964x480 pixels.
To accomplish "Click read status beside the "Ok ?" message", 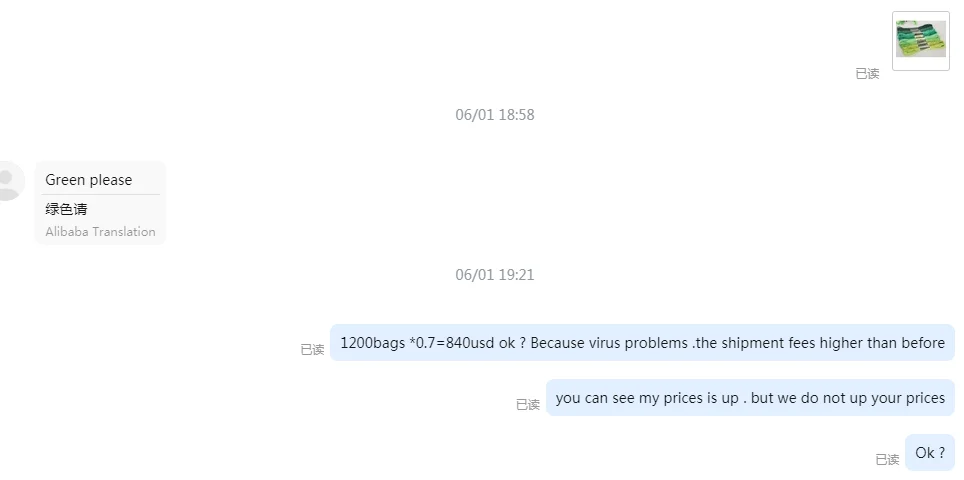I will pos(887,460).
